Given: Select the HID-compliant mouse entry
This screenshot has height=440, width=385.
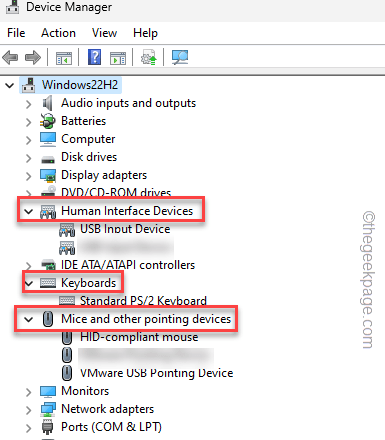Looking at the screenshot, I should tap(139, 337).
